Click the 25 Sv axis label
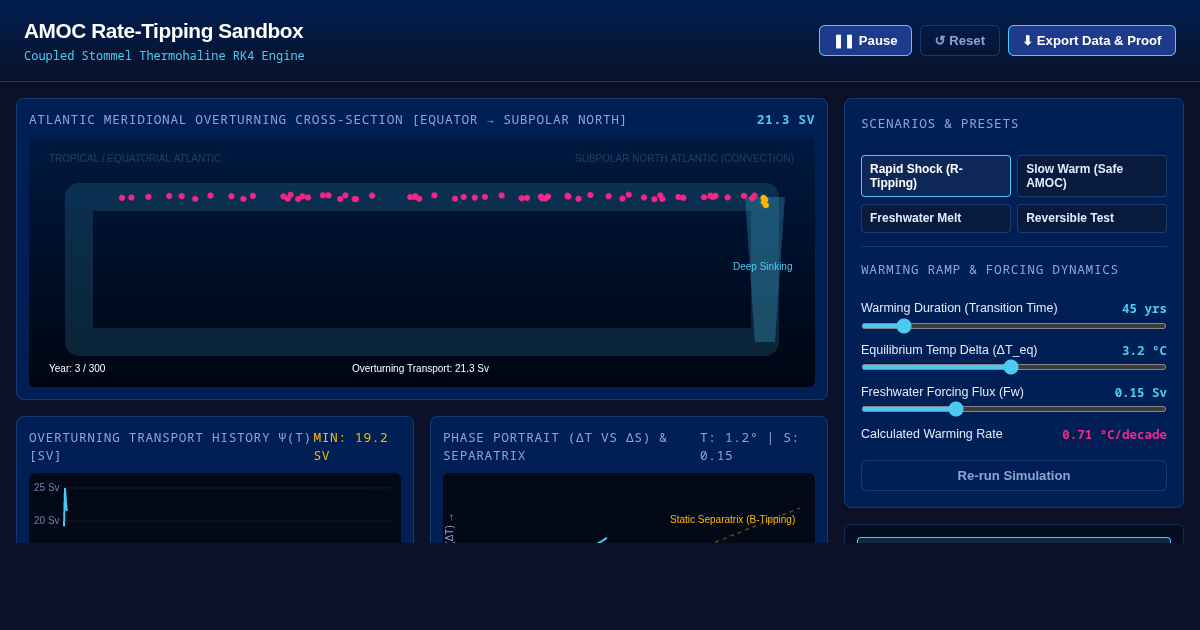This screenshot has width=1200, height=630. (47, 488)
